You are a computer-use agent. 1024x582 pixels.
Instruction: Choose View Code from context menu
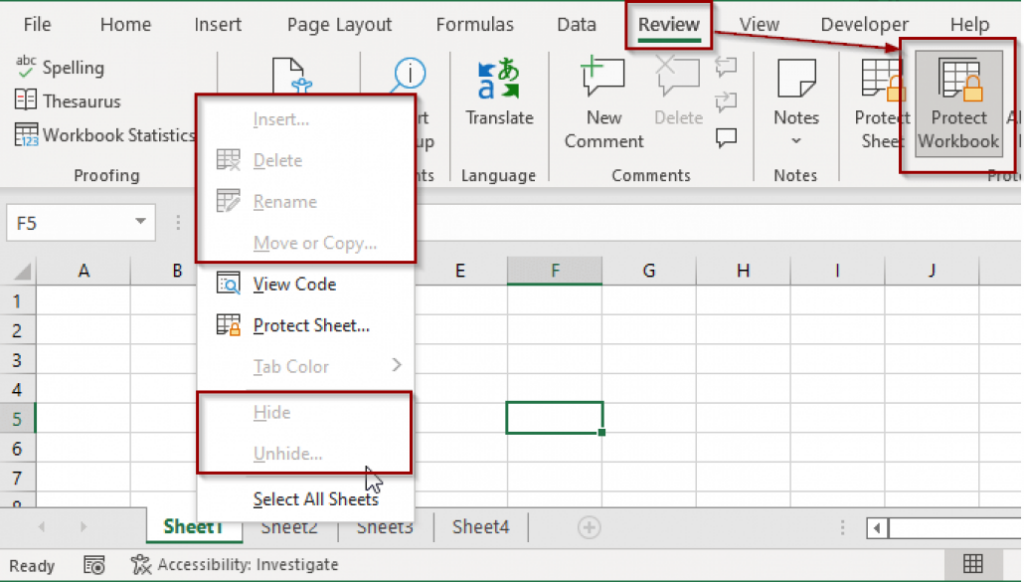[305, 284]
